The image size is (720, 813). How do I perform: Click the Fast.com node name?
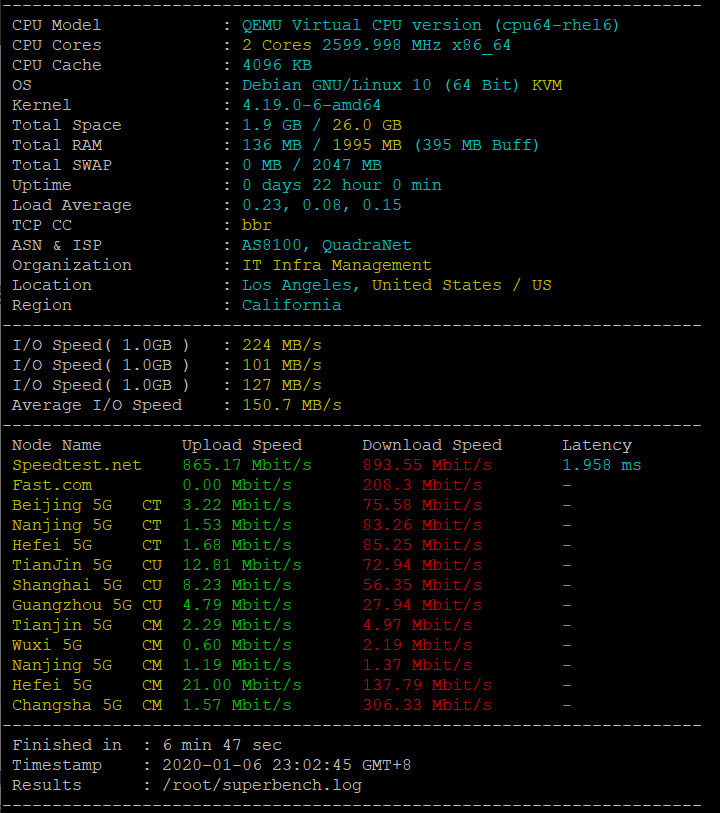(52, 485)
